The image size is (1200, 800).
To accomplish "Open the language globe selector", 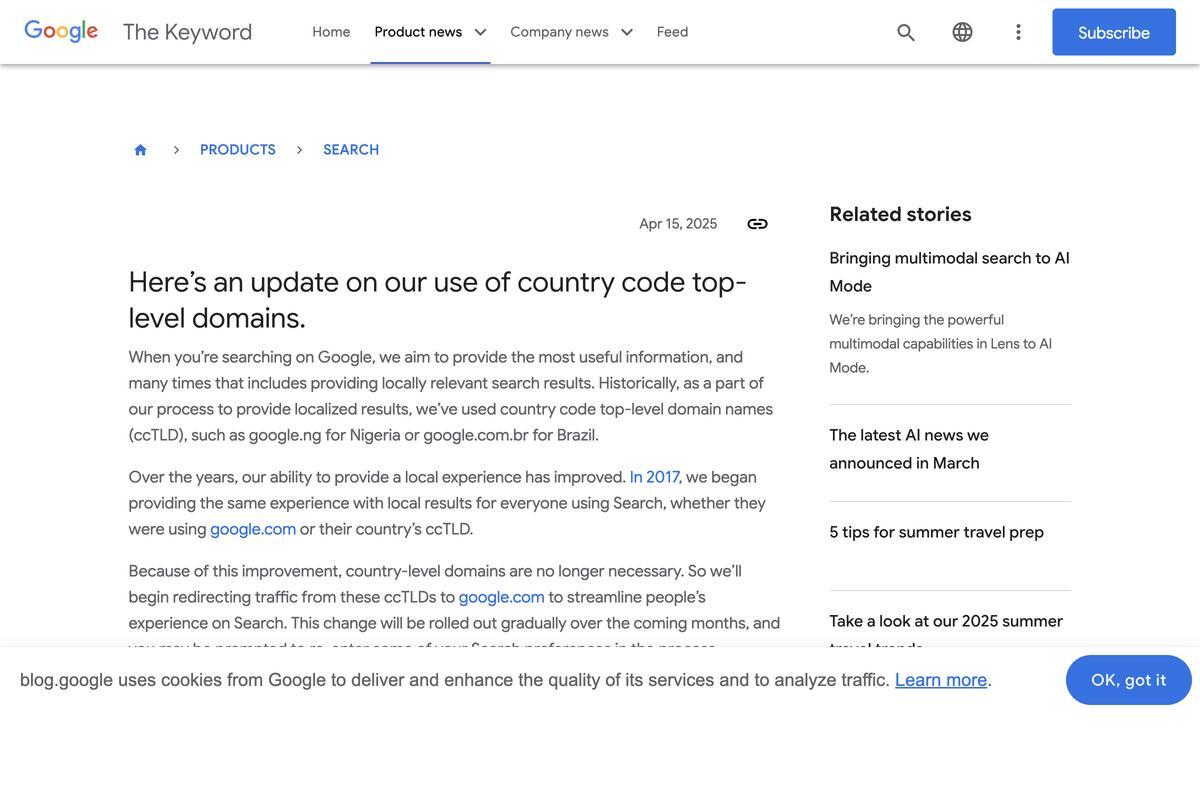I will 962,32.
